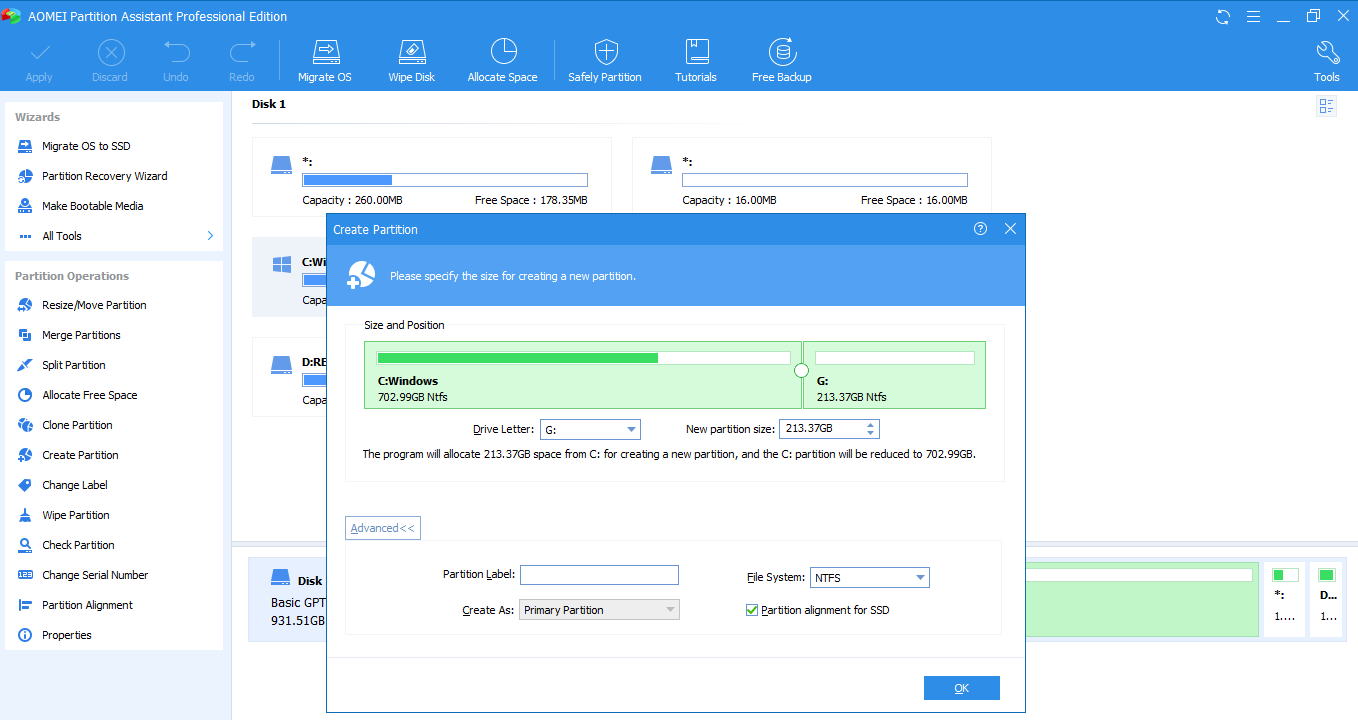Collapse the Advanced options section
This screenshot has height=720, width=1358.
point(383,528)
